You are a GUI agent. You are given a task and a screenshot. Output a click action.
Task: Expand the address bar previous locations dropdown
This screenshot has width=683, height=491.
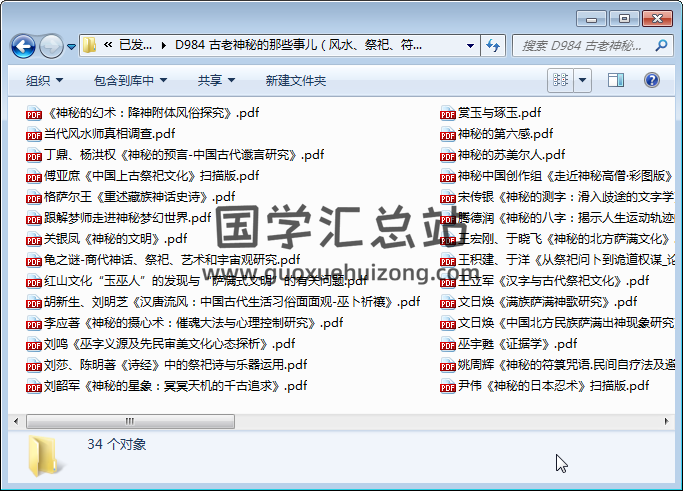(468, 46)
